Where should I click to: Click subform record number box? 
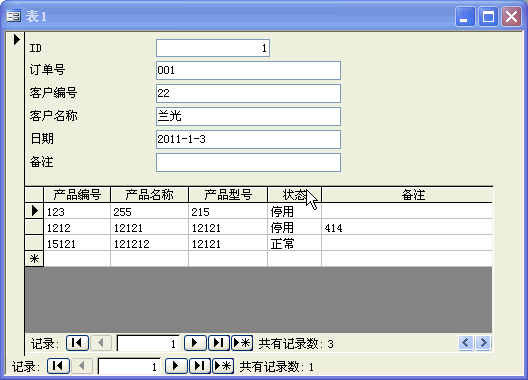tap(148, 343)
